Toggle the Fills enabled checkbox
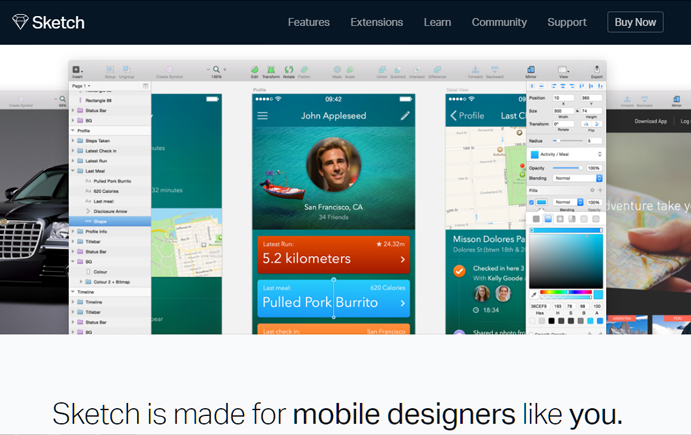This screenshot has height=435, width=691. pyautogui.click(x=532, y=202)
